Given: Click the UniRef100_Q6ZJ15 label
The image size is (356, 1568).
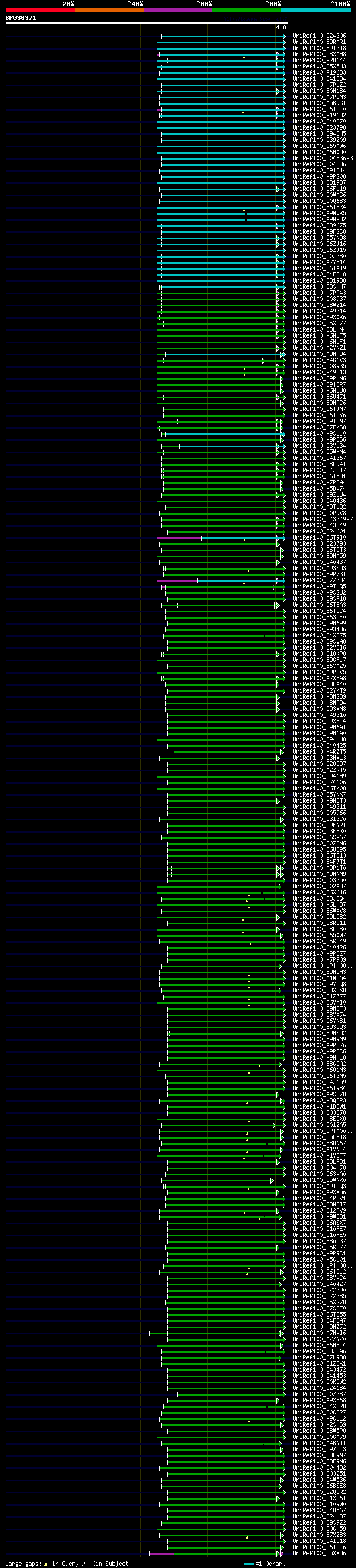Looking at the screenshot, I should [319, 250].
